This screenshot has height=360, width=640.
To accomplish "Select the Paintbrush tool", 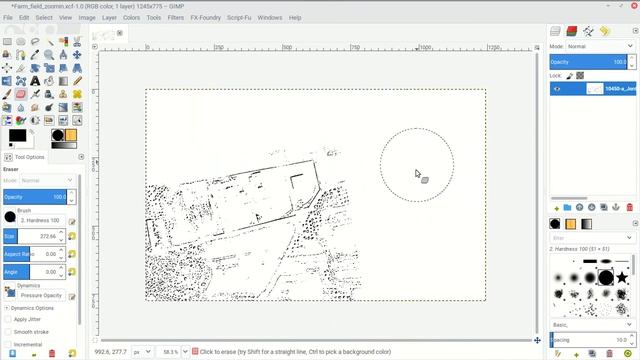I will (x=7, y=94).
